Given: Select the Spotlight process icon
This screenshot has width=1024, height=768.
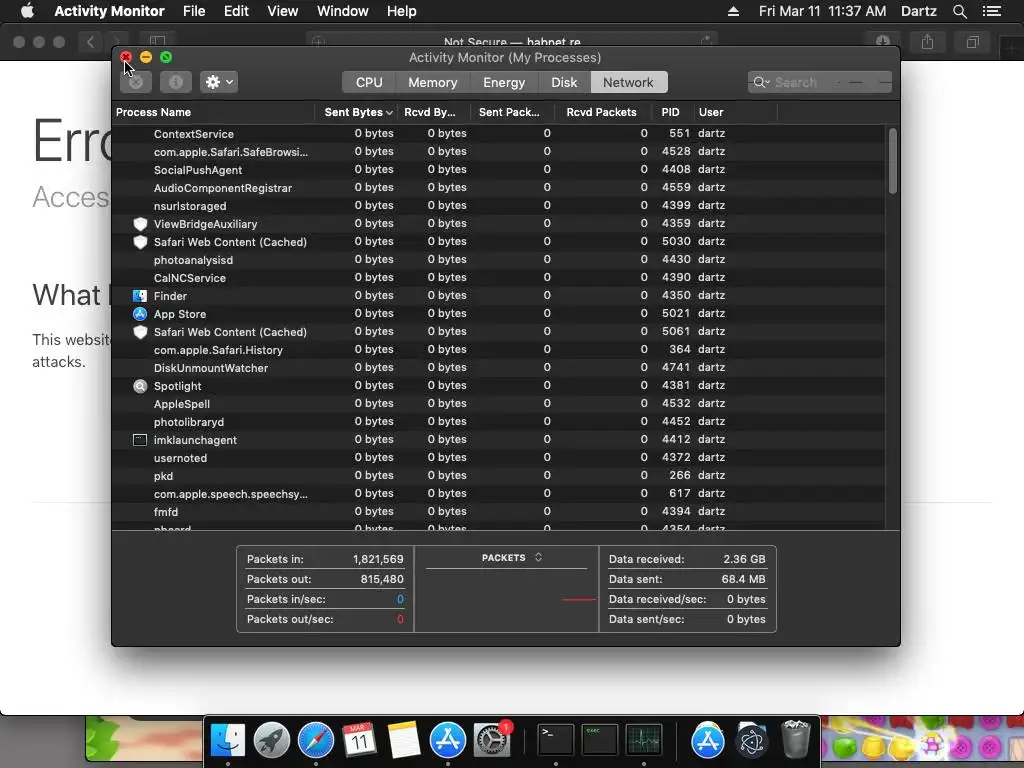Looking at the screenshot, I should tap(140, 386).
